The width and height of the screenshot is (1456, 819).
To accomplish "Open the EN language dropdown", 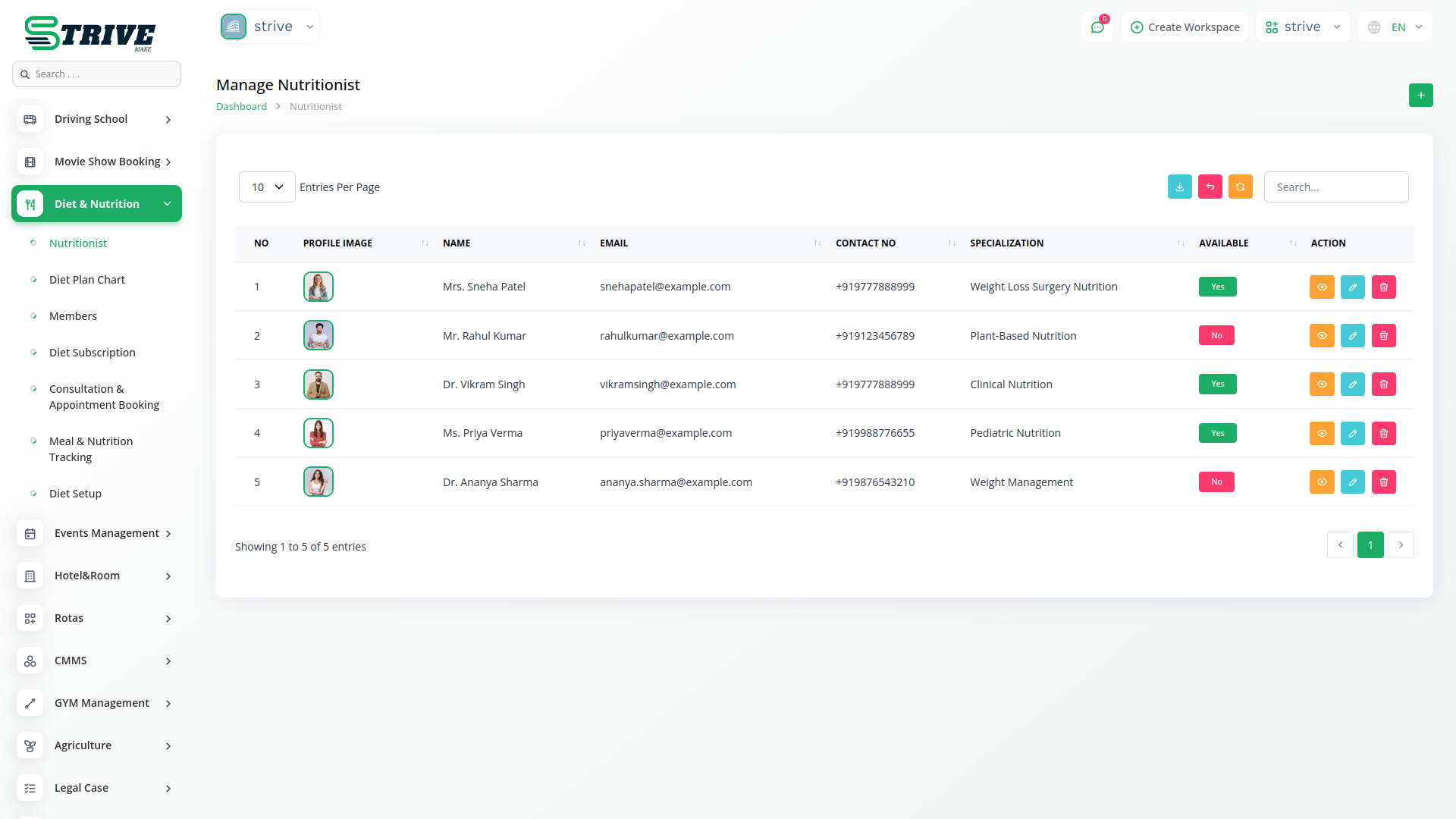I will (x=1396, y=27).
